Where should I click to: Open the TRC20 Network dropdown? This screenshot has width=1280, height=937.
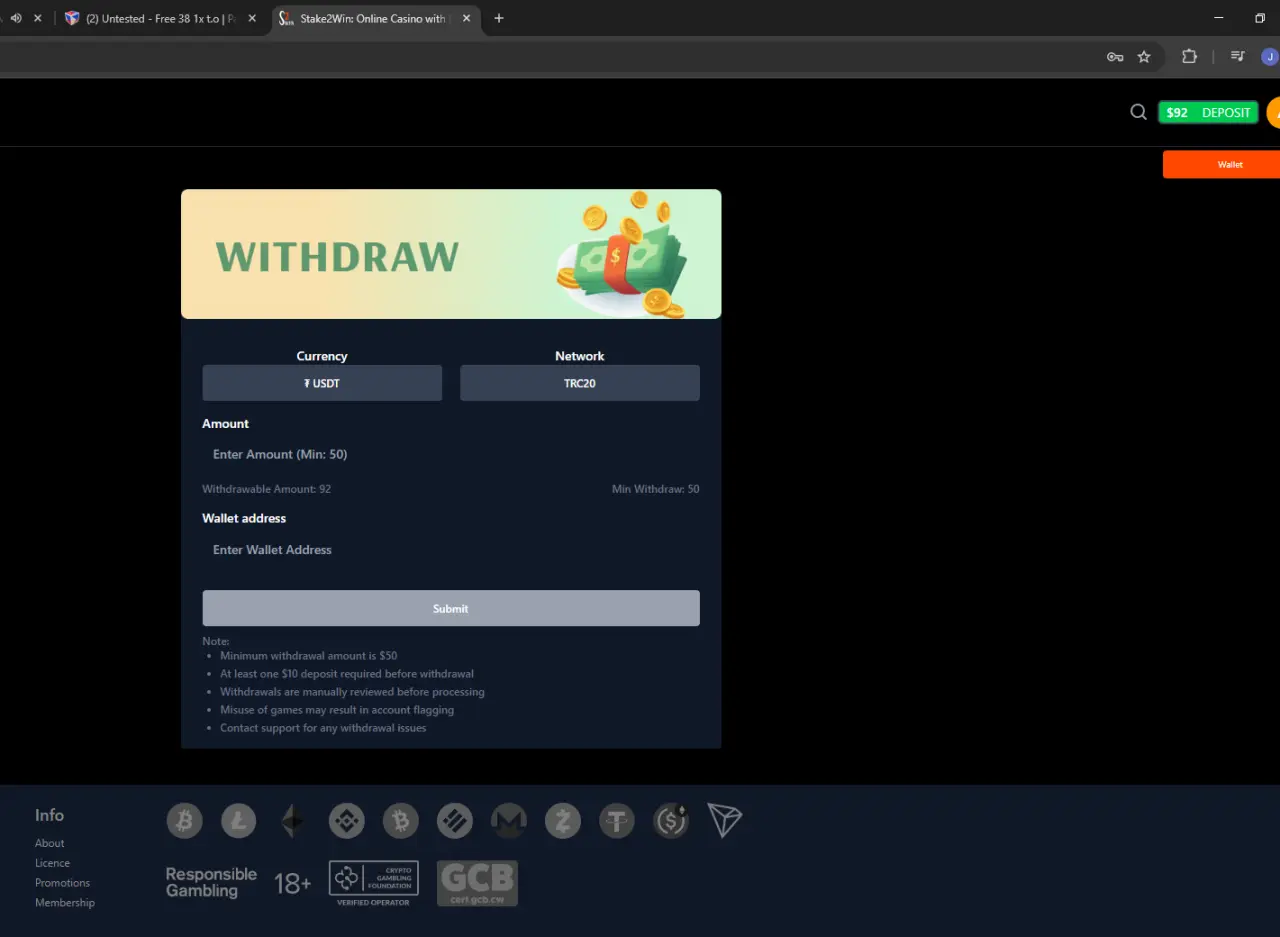point(580,383)
